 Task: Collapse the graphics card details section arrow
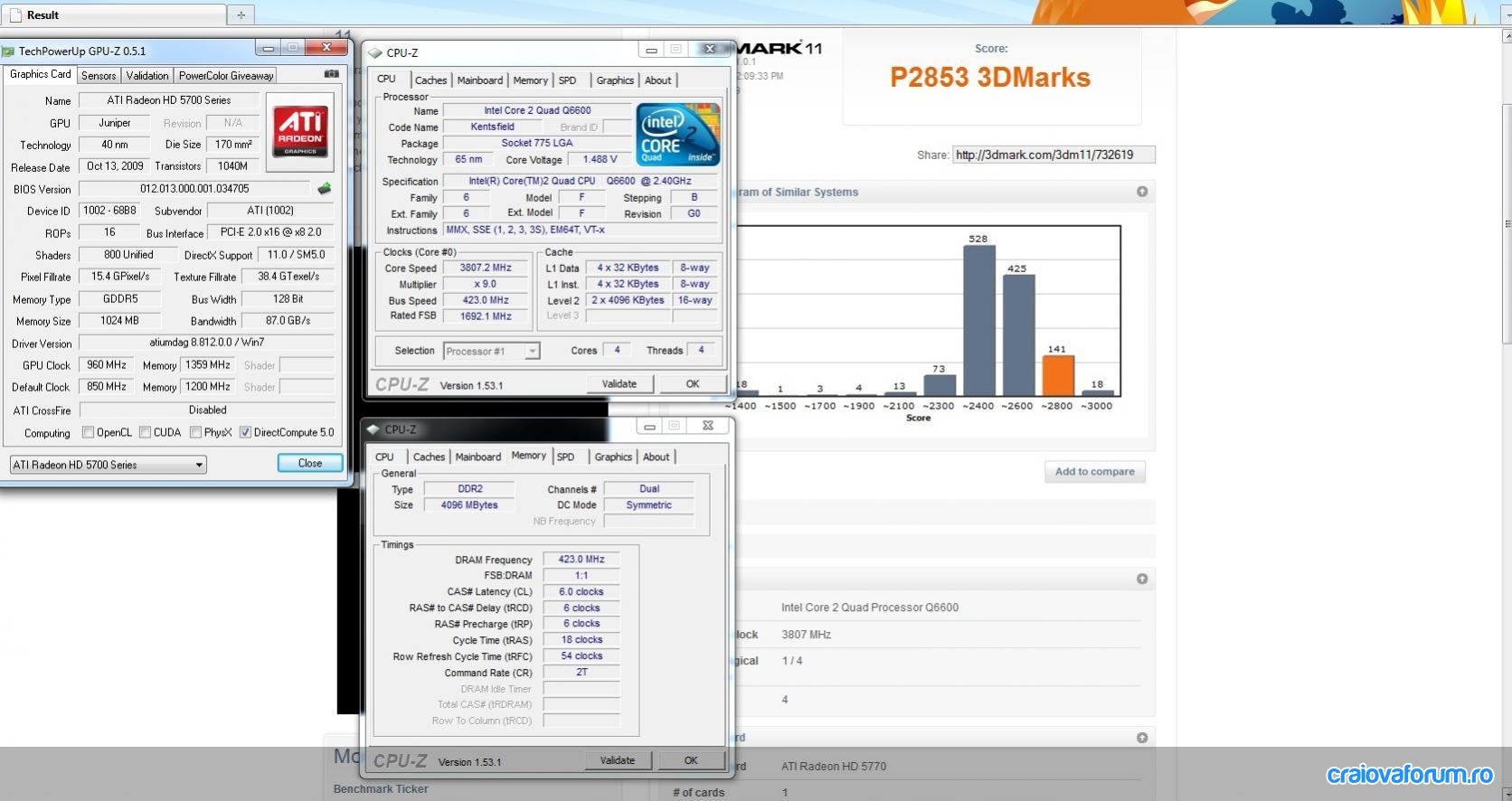pos(1142,738)
